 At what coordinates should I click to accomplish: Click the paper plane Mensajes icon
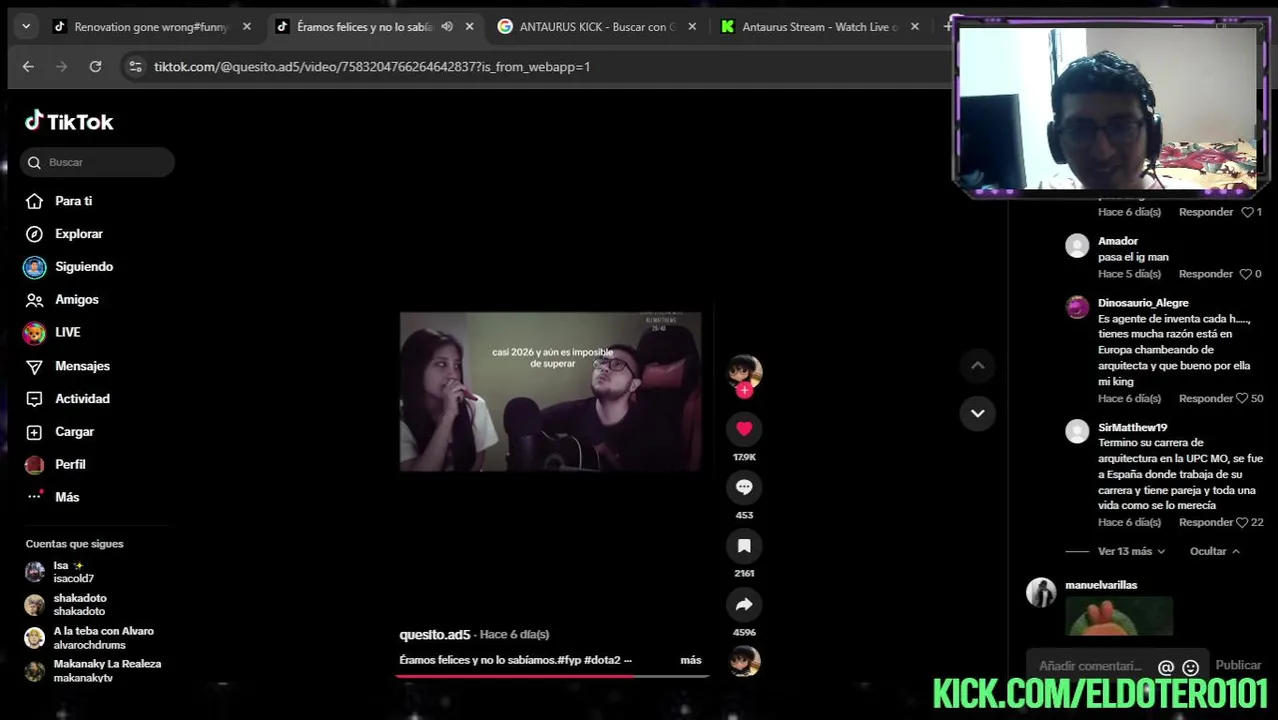coord(34,366)
